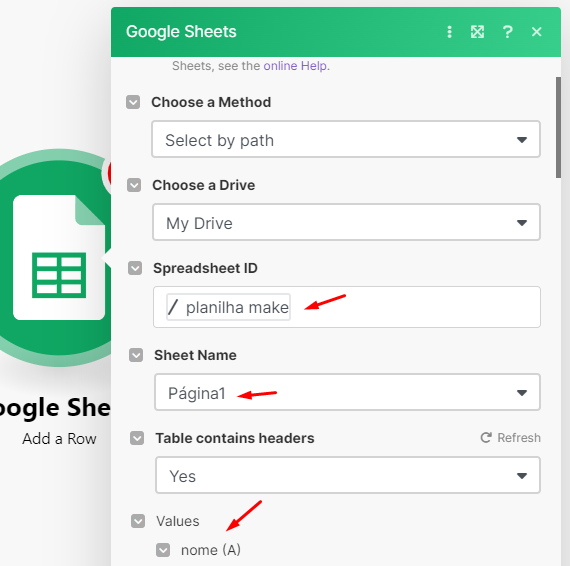Toggle the Sheet Name field arrow
The image size is (570, 566).
[136, 355]
